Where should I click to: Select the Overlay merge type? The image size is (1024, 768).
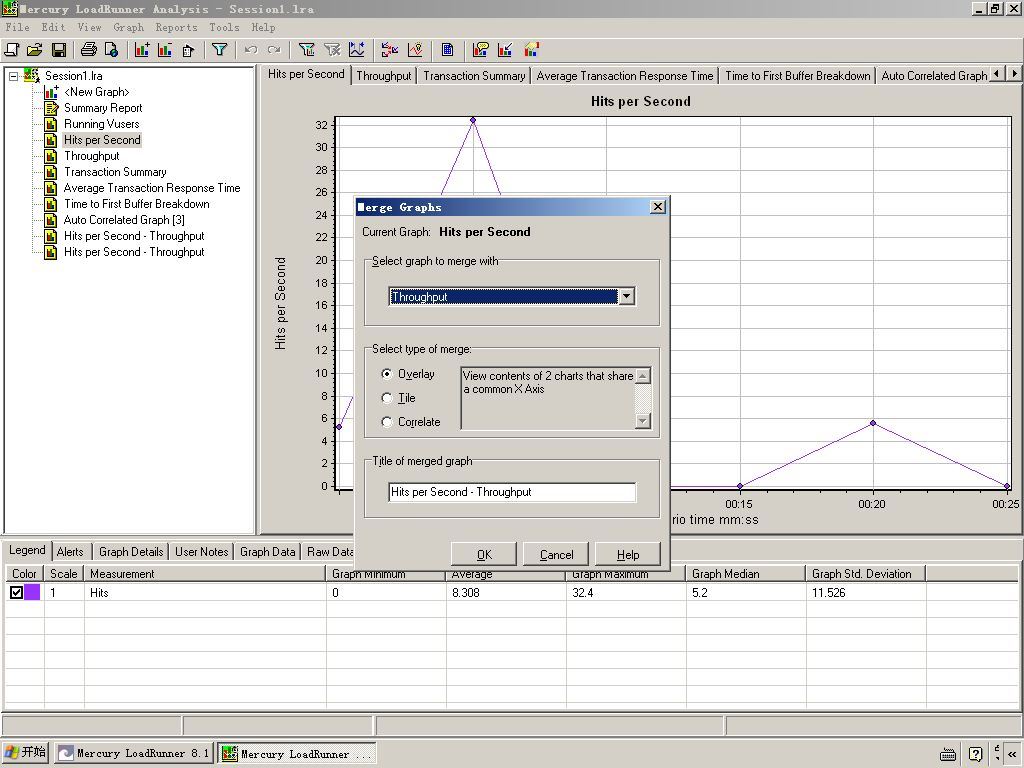387,374
